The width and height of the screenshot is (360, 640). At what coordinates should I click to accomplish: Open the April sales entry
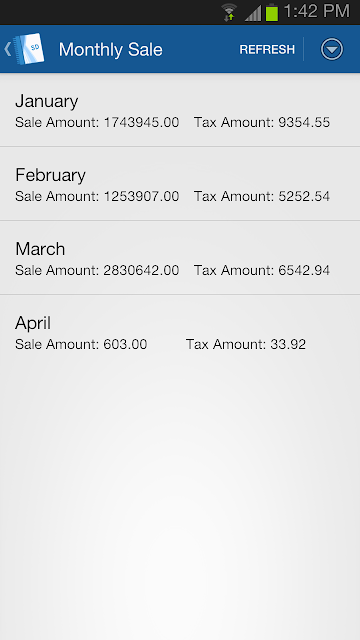pyautogui.click(x=180, y=331)
